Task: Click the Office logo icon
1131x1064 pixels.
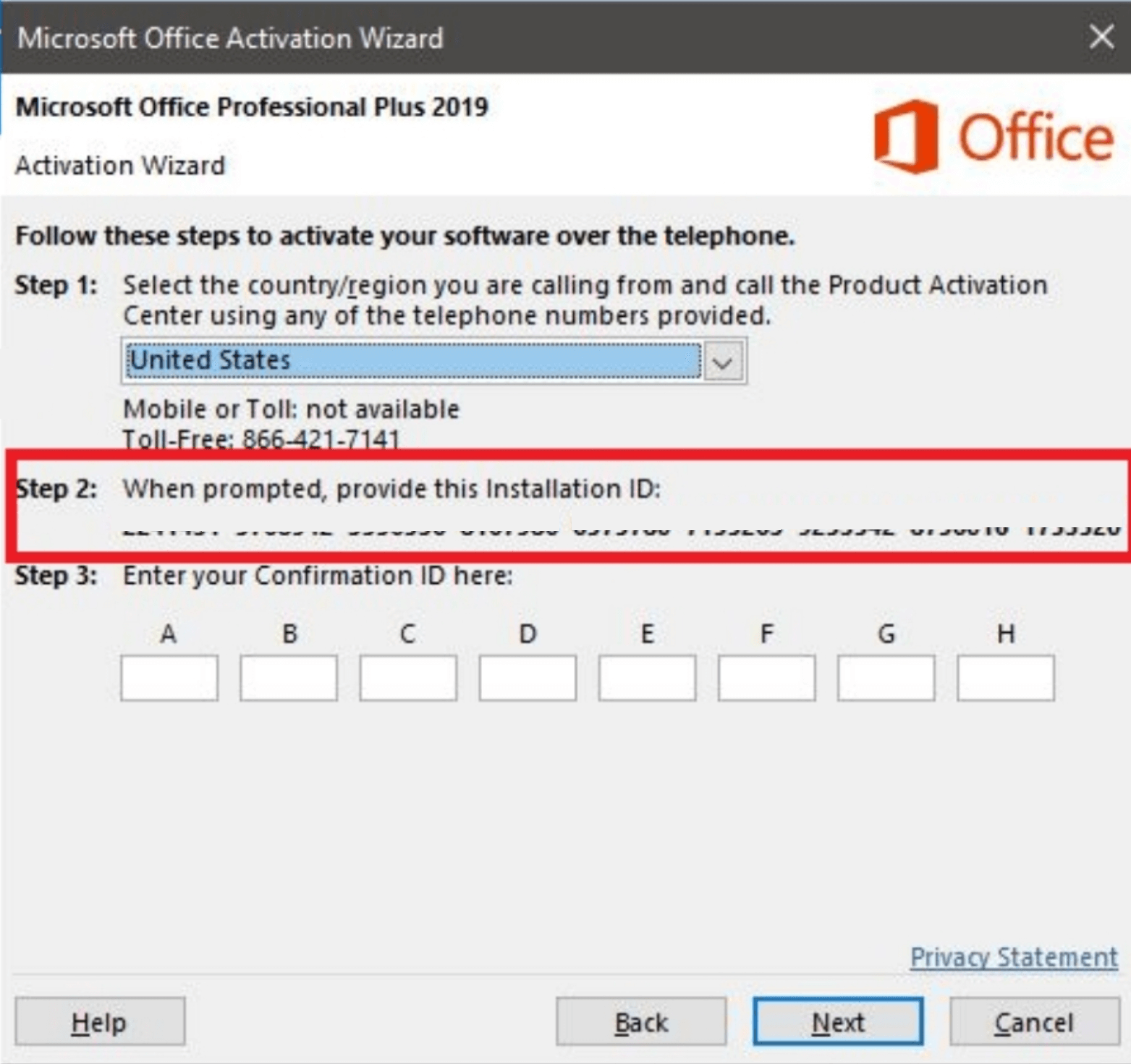Action: [x=906, y=137]
